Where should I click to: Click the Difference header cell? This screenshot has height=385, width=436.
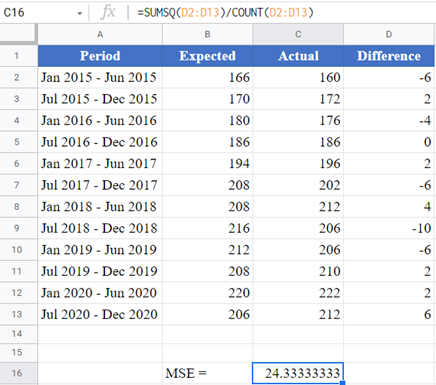[x=389, y=56]
